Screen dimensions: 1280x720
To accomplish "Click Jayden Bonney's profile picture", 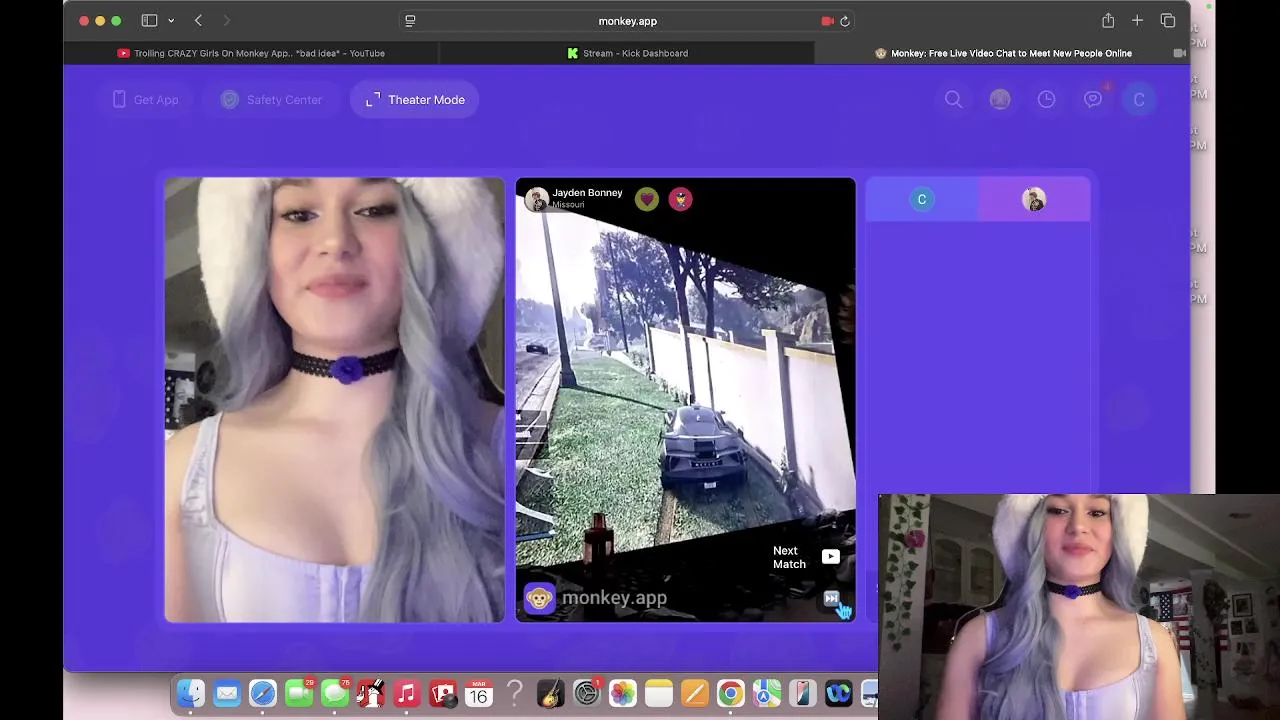I will [x=537, y=199].
